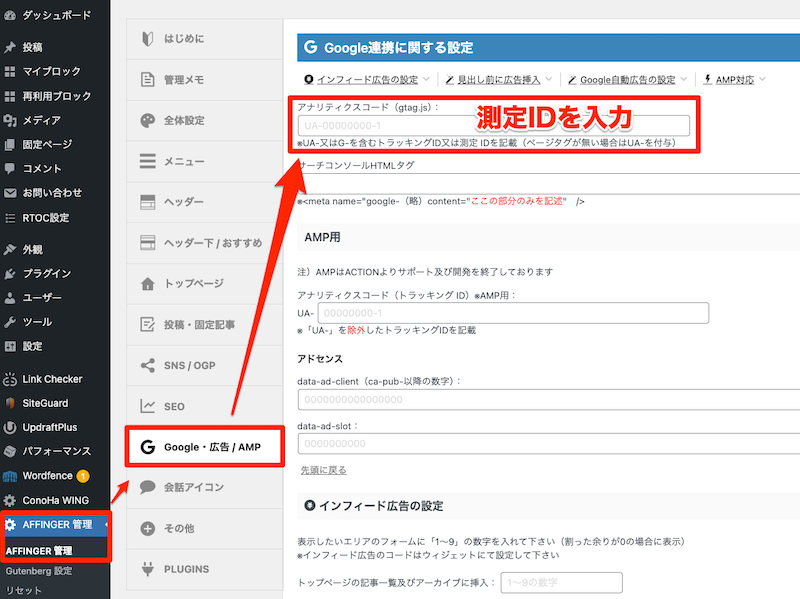
Task: Expand the AMP対応 dropdown link
Action: [x=736, y=79]
